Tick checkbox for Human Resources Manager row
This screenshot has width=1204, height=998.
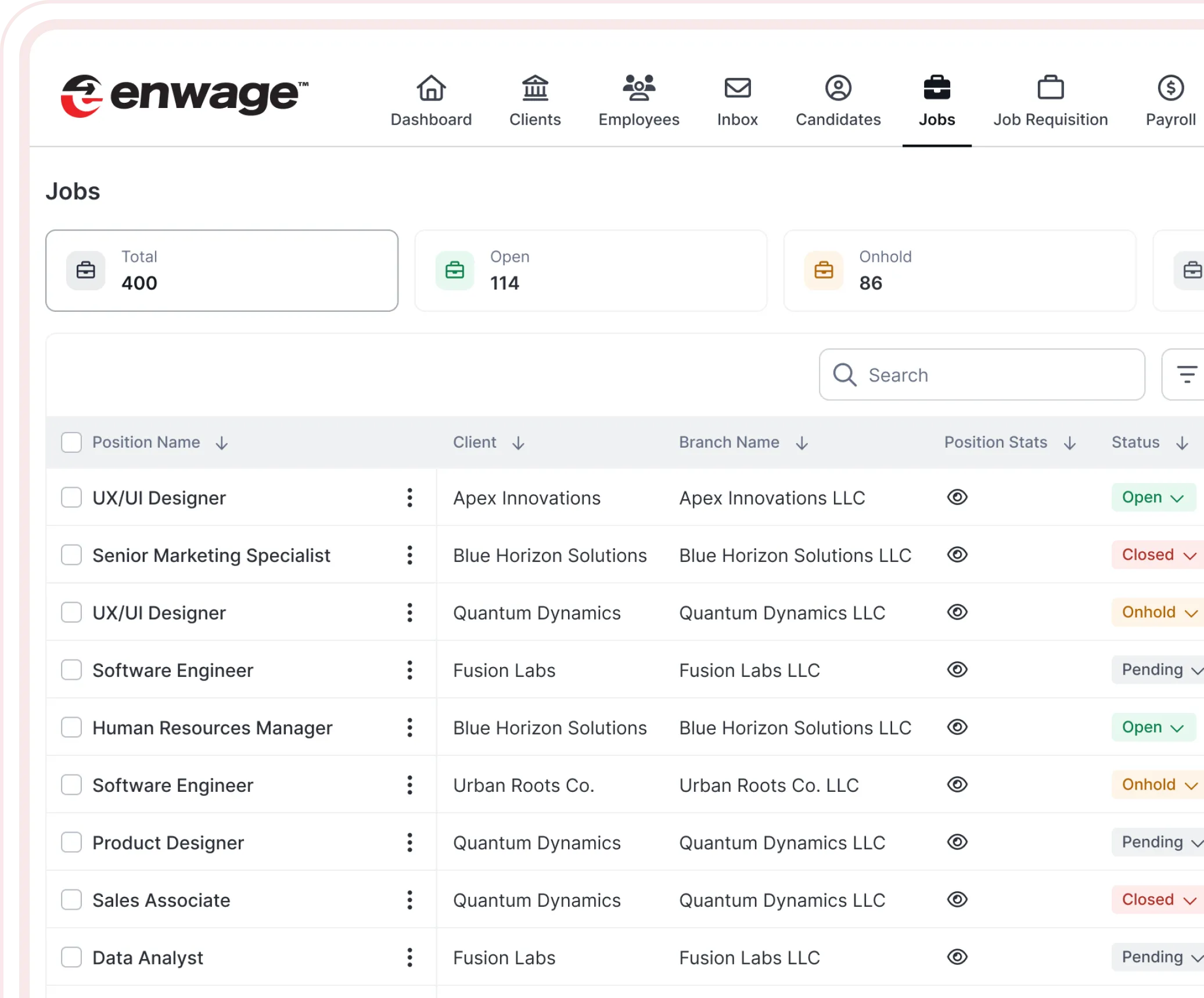coord(71,727)
